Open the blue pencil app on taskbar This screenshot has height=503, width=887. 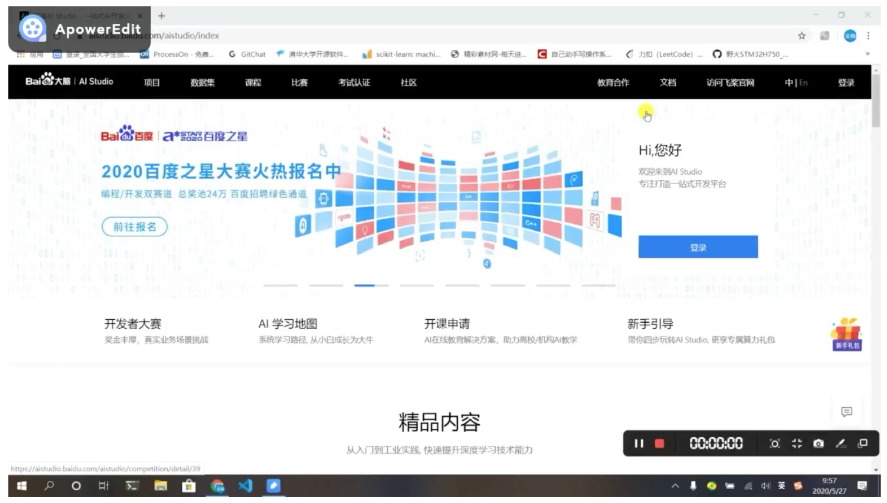273,486
